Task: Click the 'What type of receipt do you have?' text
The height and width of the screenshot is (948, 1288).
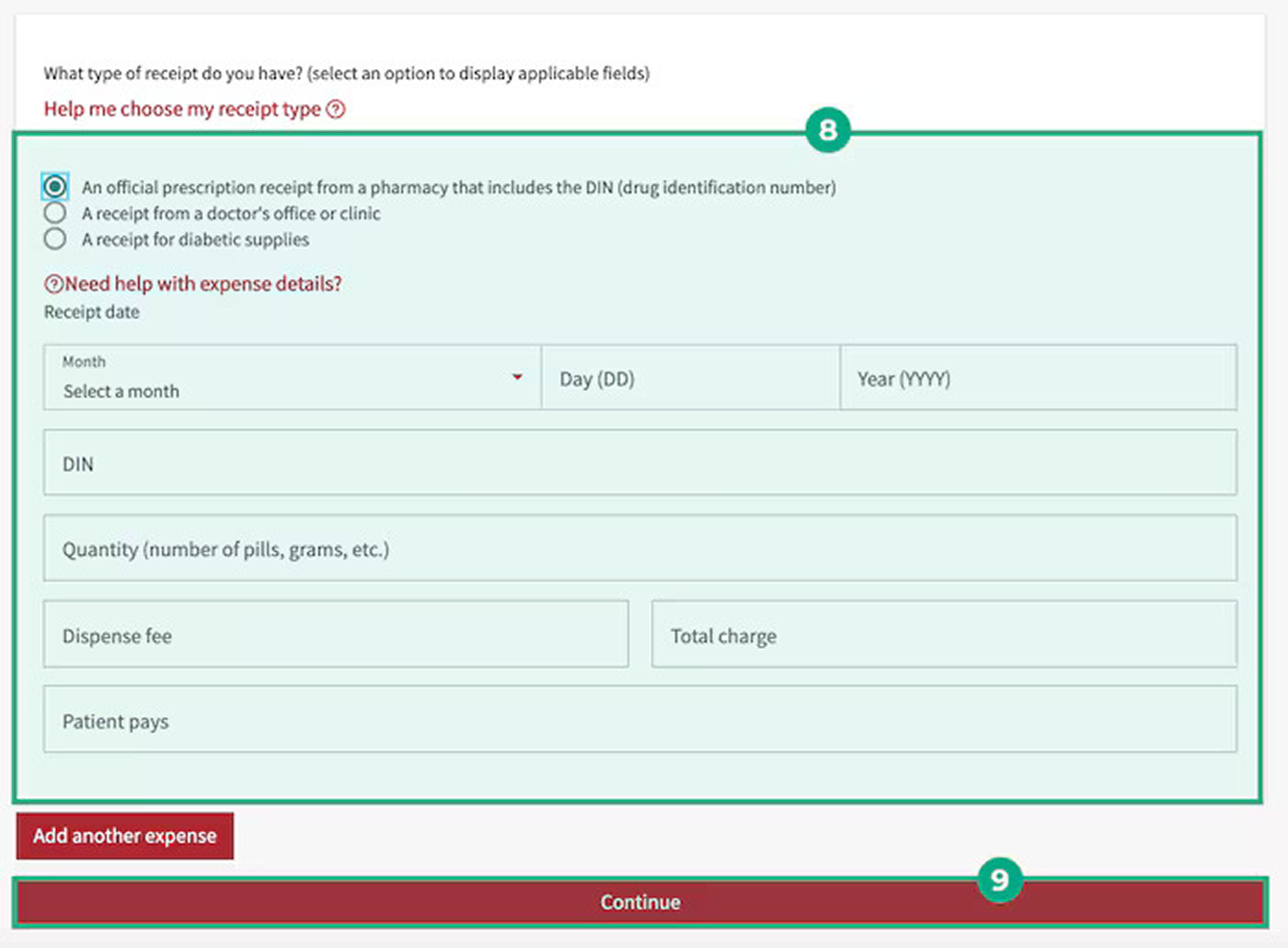Action: pos(173,74)
